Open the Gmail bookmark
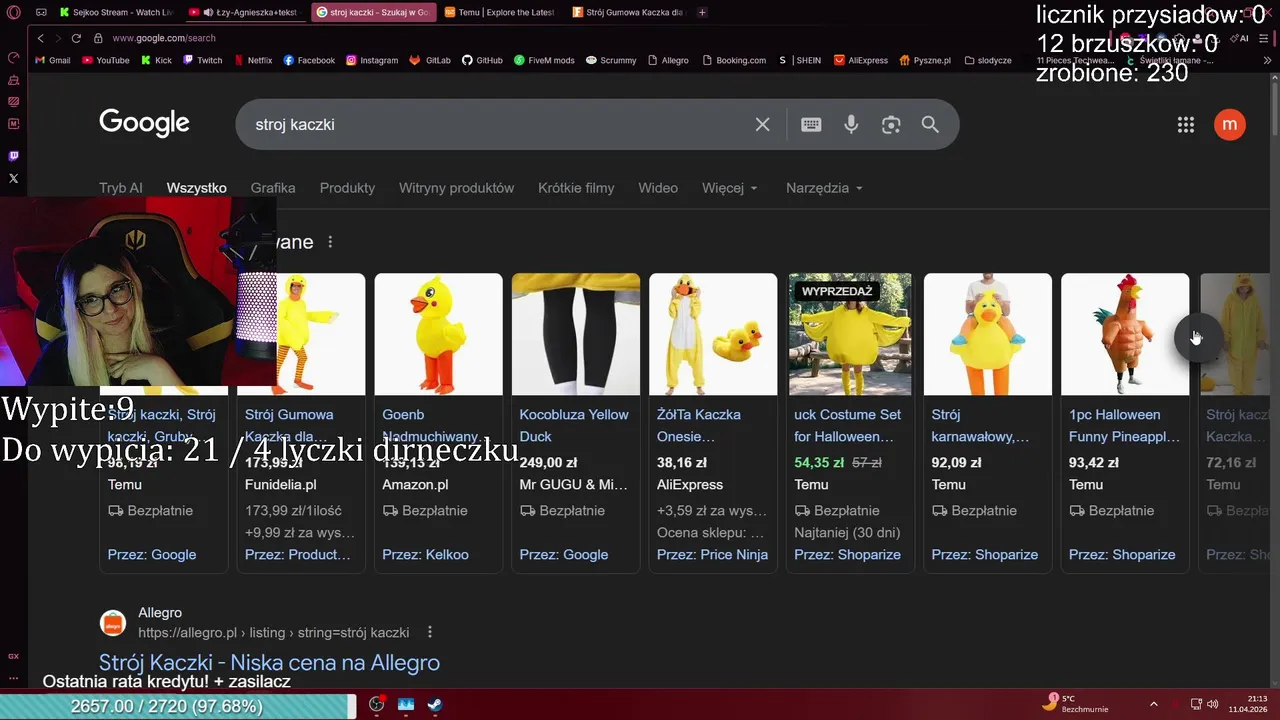 53,60
